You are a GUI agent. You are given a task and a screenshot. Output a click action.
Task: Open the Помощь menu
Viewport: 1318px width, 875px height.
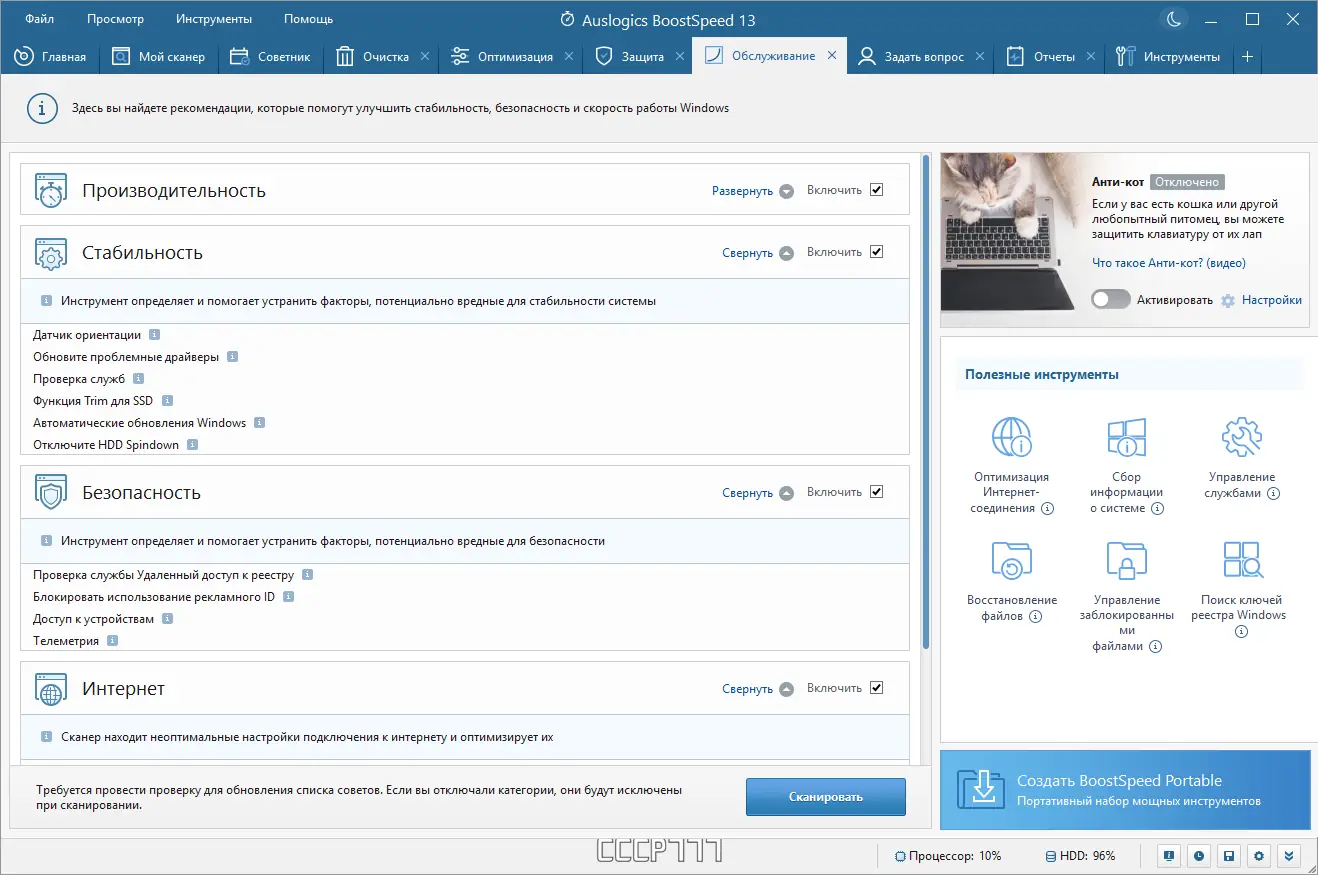tap(308, 19)
